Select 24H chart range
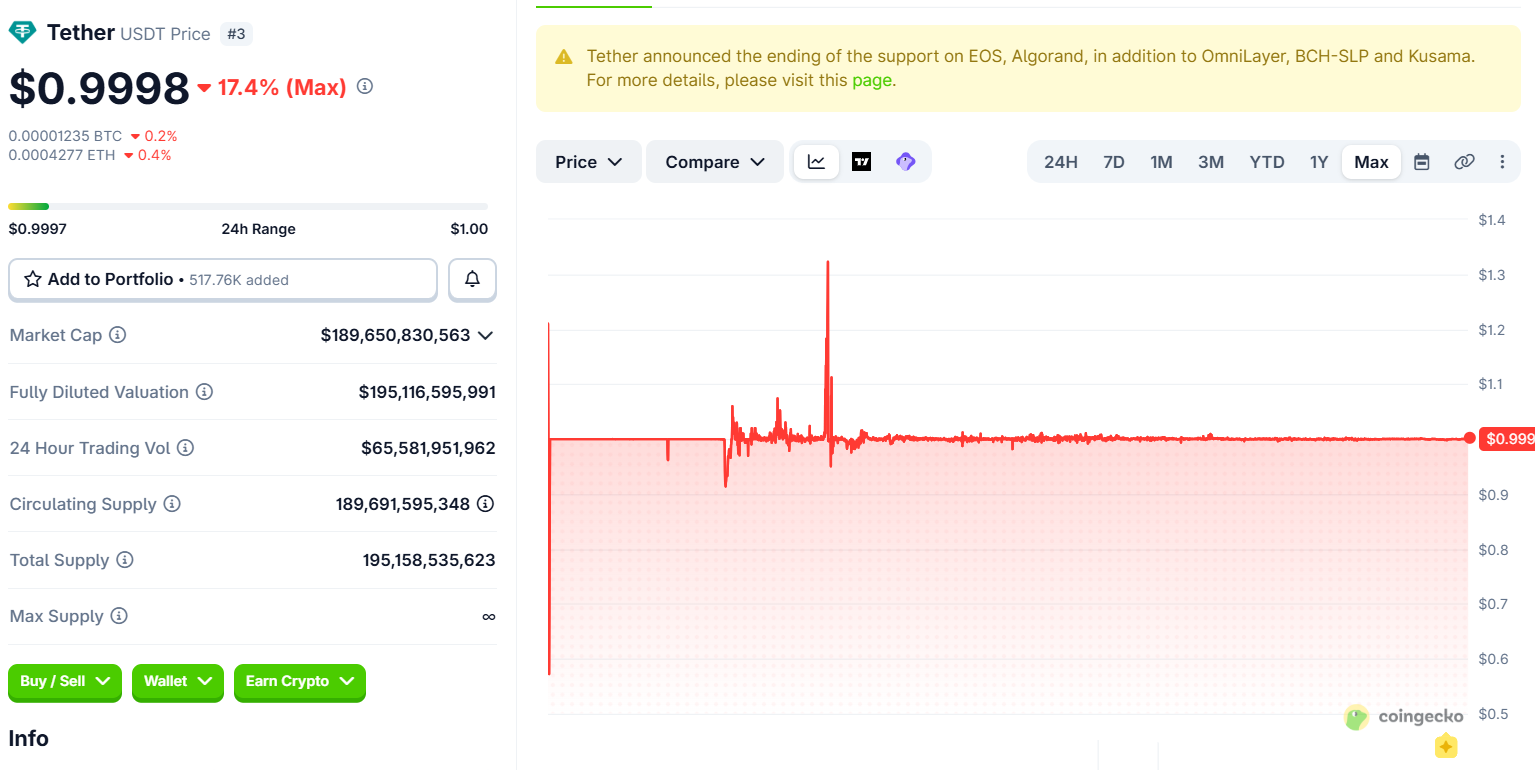Viewport: 1535px width, 770px height. click(1061, 162)
